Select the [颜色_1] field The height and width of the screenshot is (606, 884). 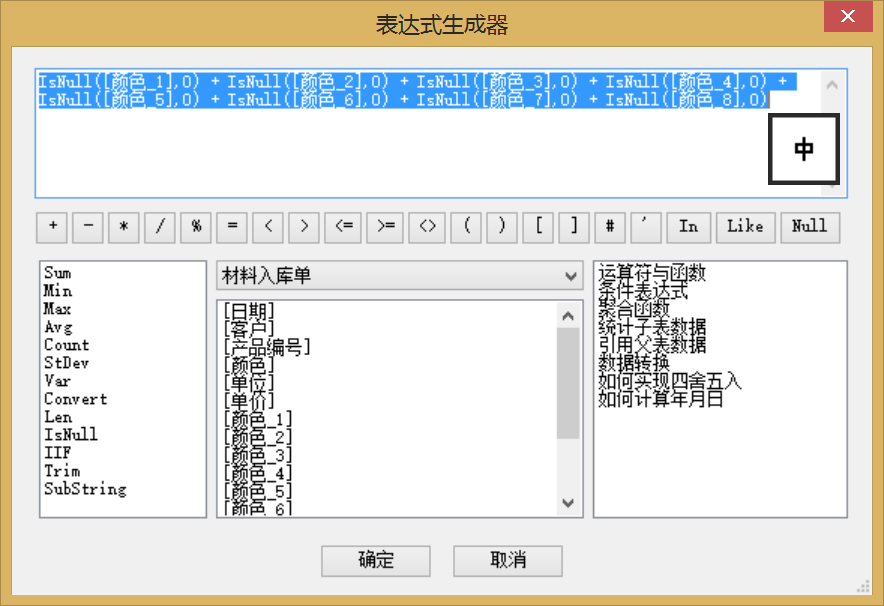[x=258, y=419]
